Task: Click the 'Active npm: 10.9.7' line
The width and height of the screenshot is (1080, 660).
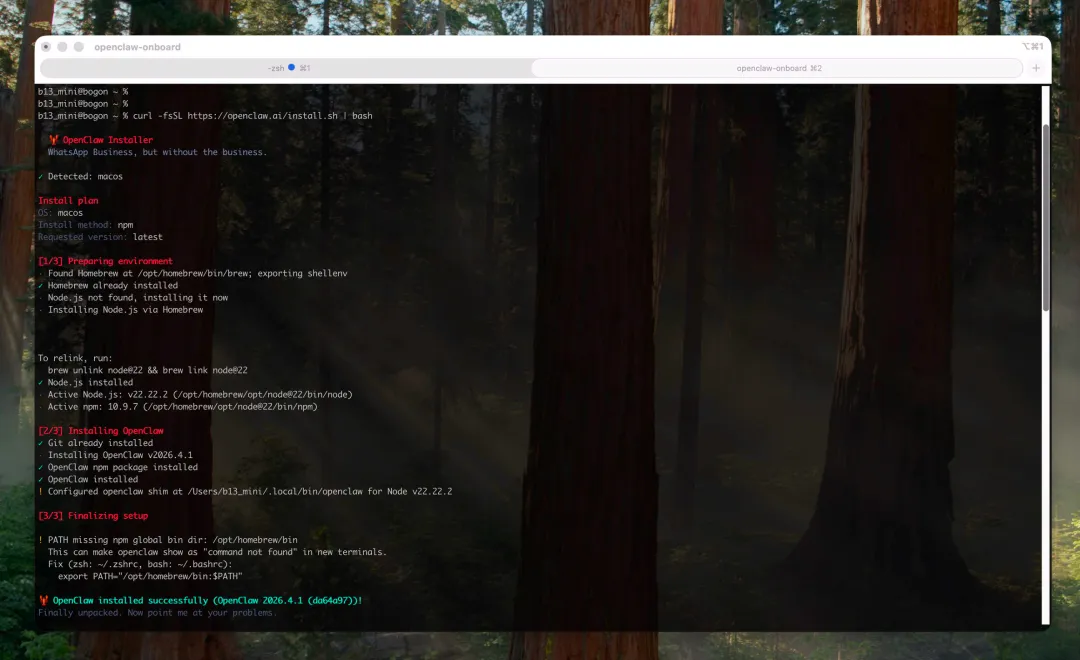Action: 178,406
